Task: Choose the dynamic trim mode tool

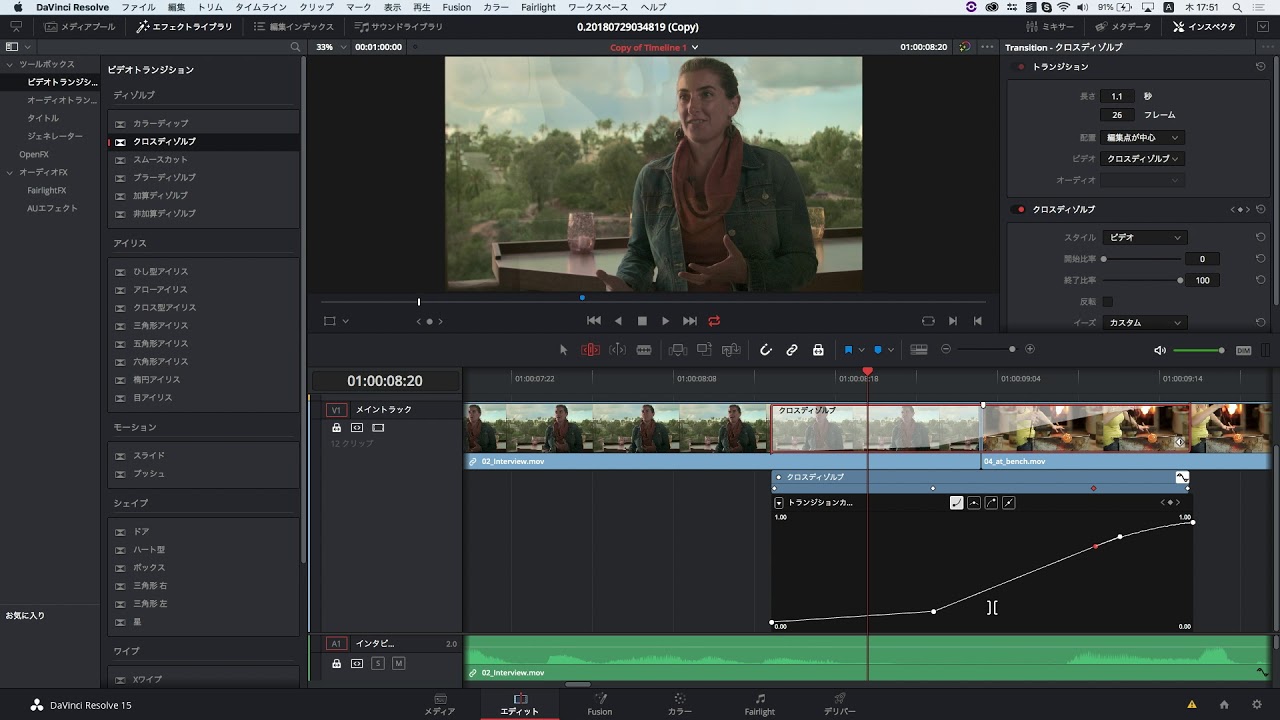Action: [617, 350]
